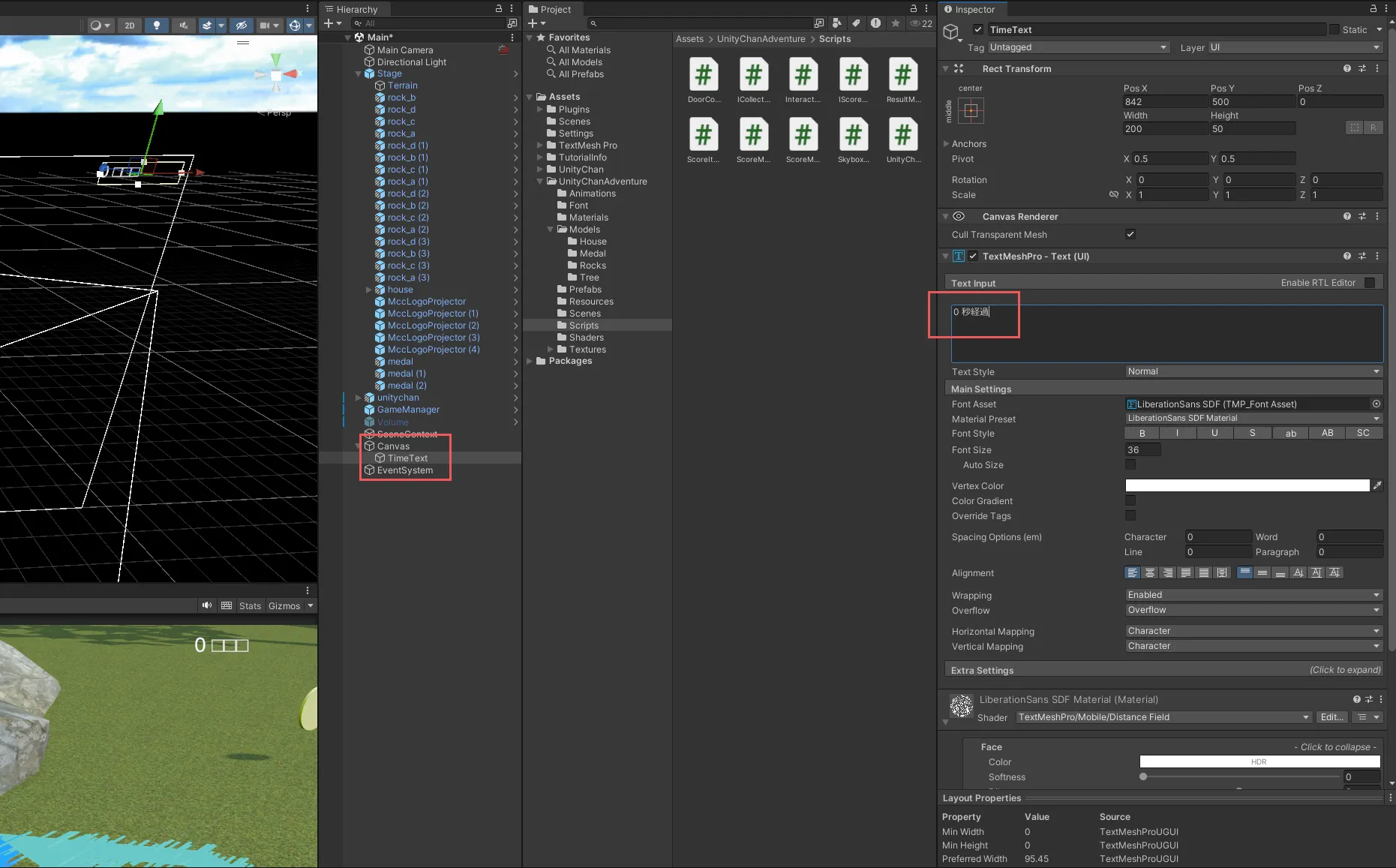The image size is (1396, 868).
Task: Expand the Anchors section
Action: click(x=946, y=144)
